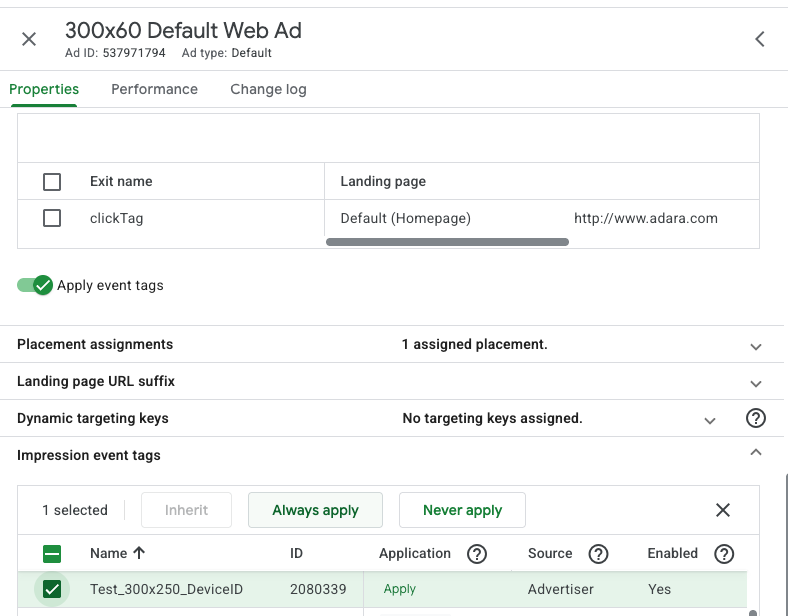Image resolution: width=788 pixels, height=616 pixels.
Task: Select all exits via header checkbox
Action: [52, 182]
